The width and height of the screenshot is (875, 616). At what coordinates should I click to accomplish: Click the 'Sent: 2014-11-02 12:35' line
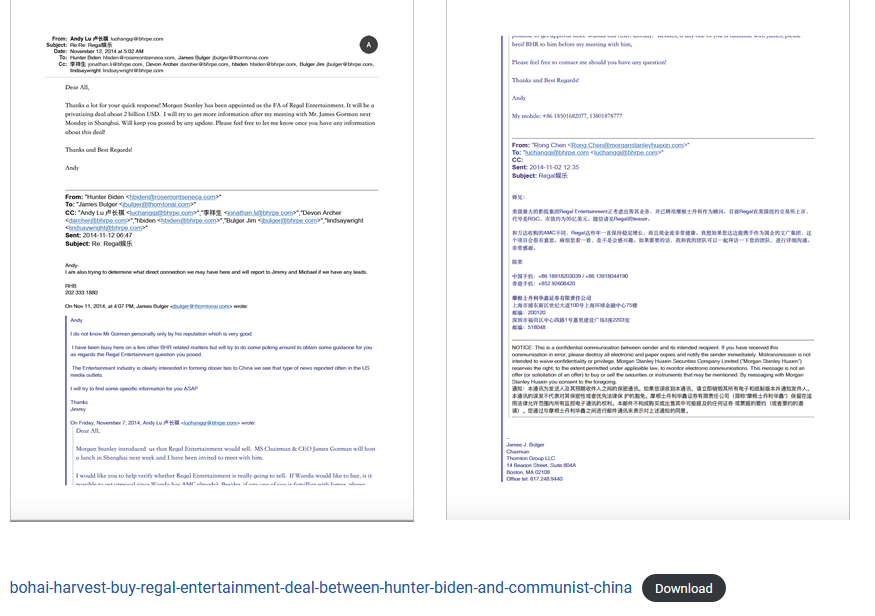point(545,167)
